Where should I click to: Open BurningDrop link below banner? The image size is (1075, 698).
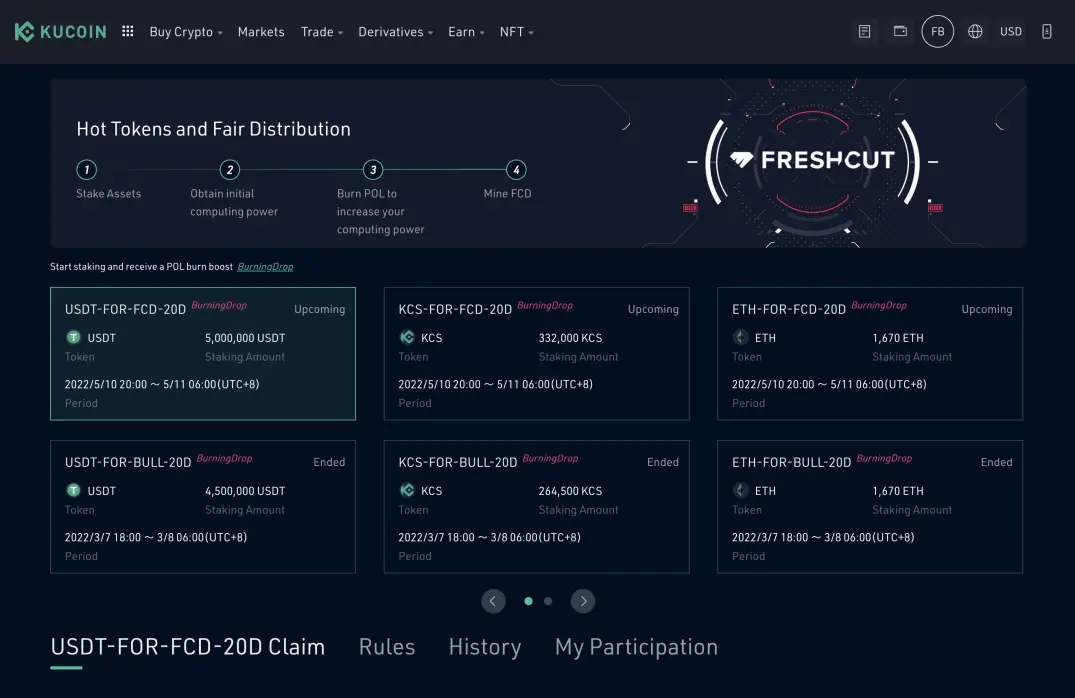pos(265,267)
